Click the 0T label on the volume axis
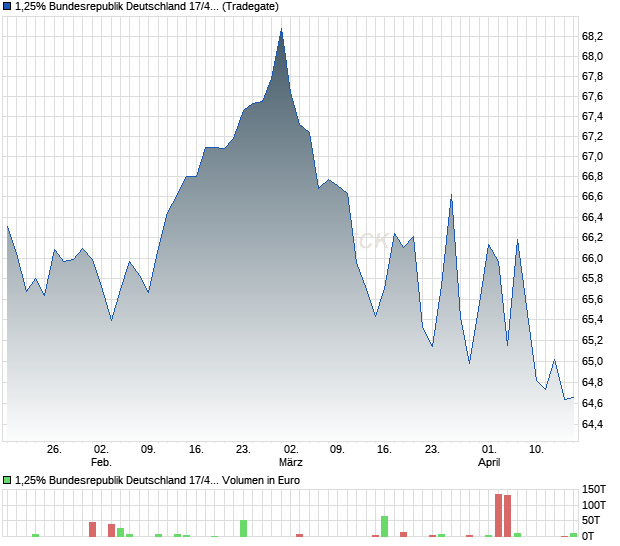The image size is (620, 546). click(591, 536)
